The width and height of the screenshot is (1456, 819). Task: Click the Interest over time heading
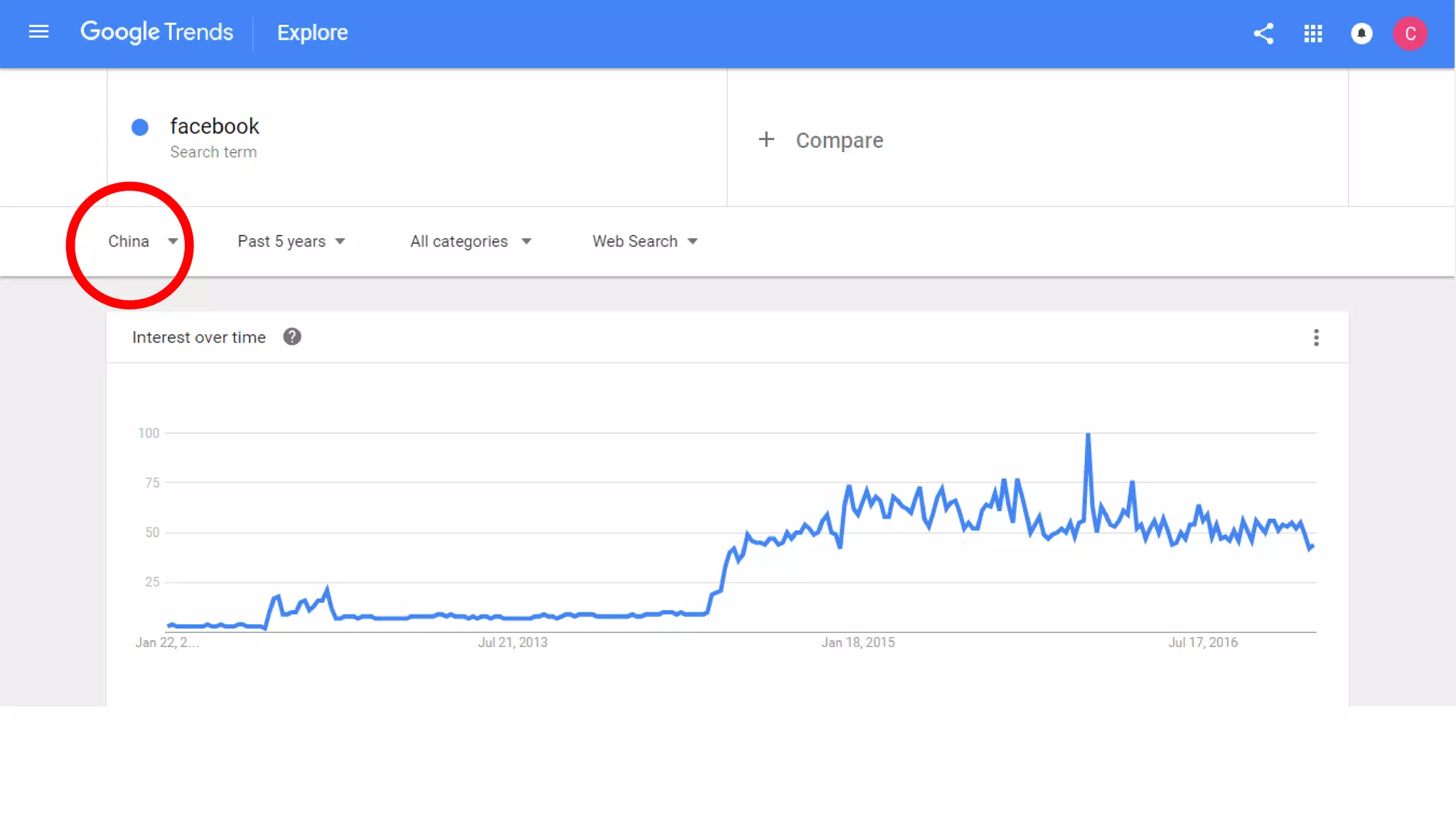pos(199,338)
